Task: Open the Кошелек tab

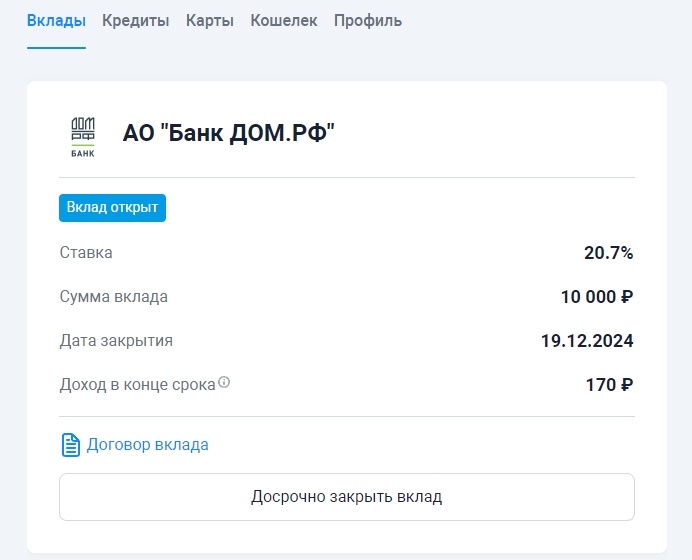Action: (284, 21)
